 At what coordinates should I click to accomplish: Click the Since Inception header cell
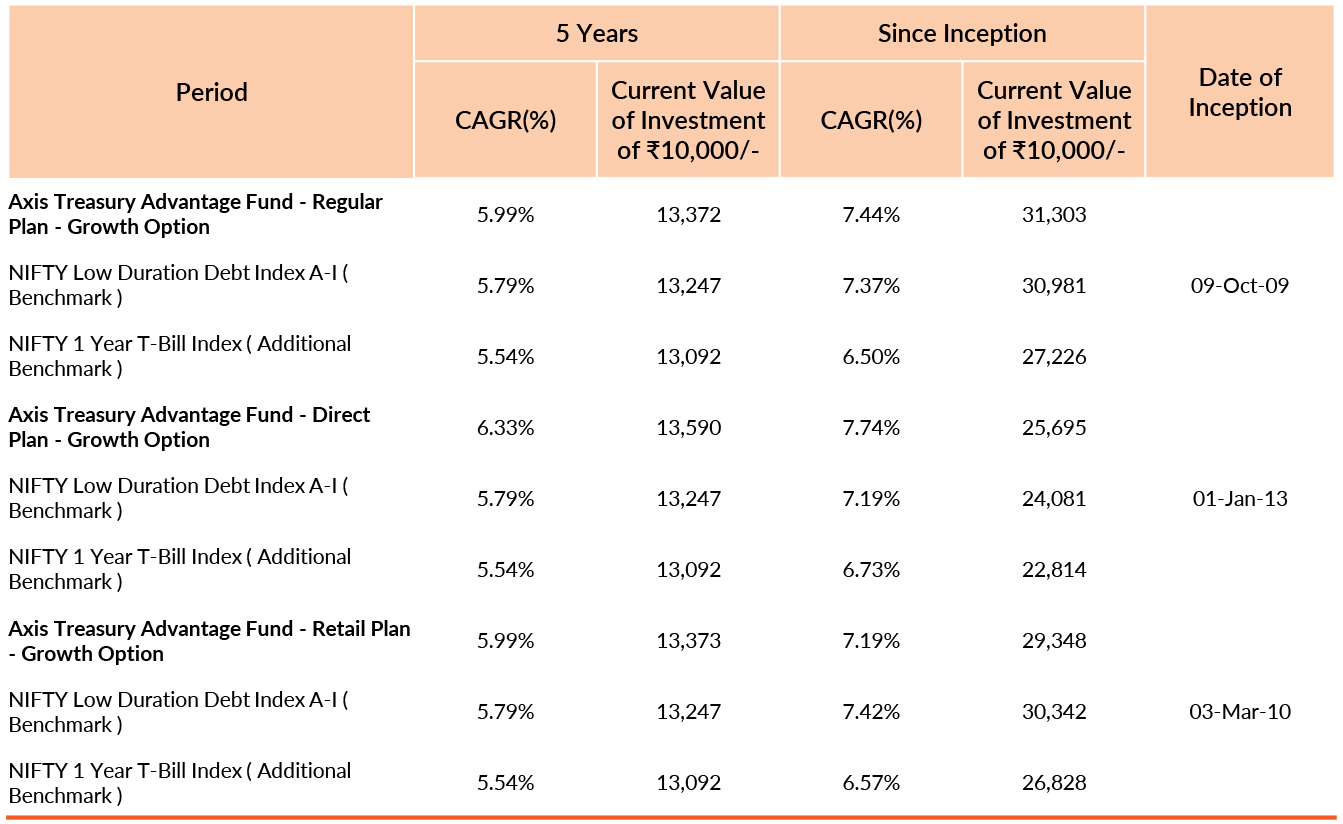click(x=962, y=33)
